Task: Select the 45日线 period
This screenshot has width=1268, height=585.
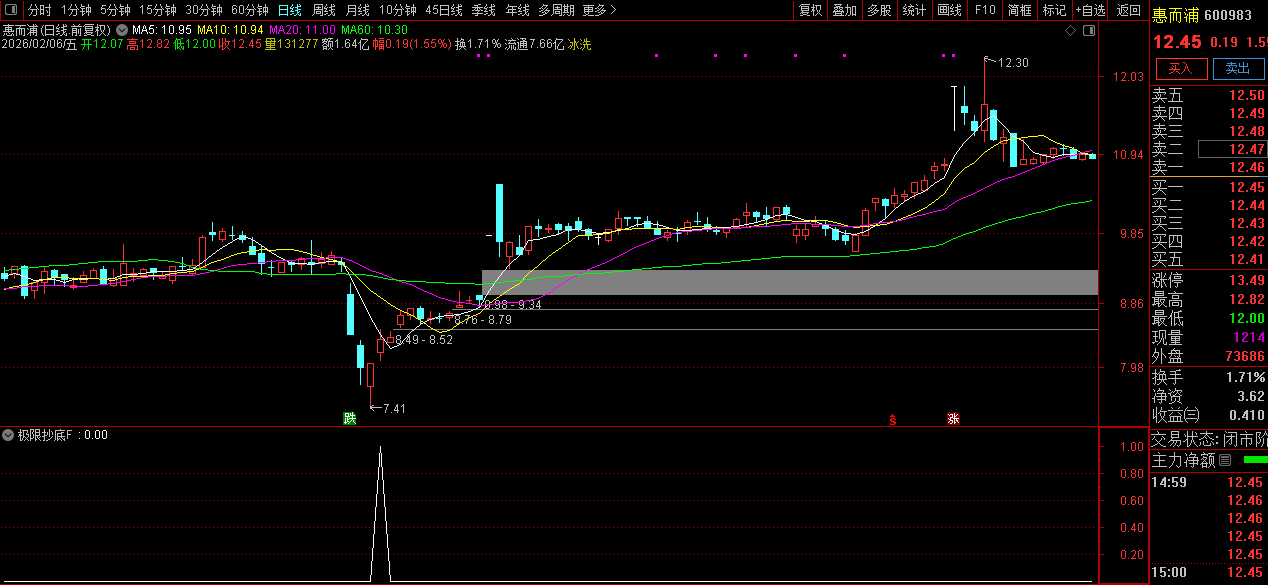Action: 444,10
